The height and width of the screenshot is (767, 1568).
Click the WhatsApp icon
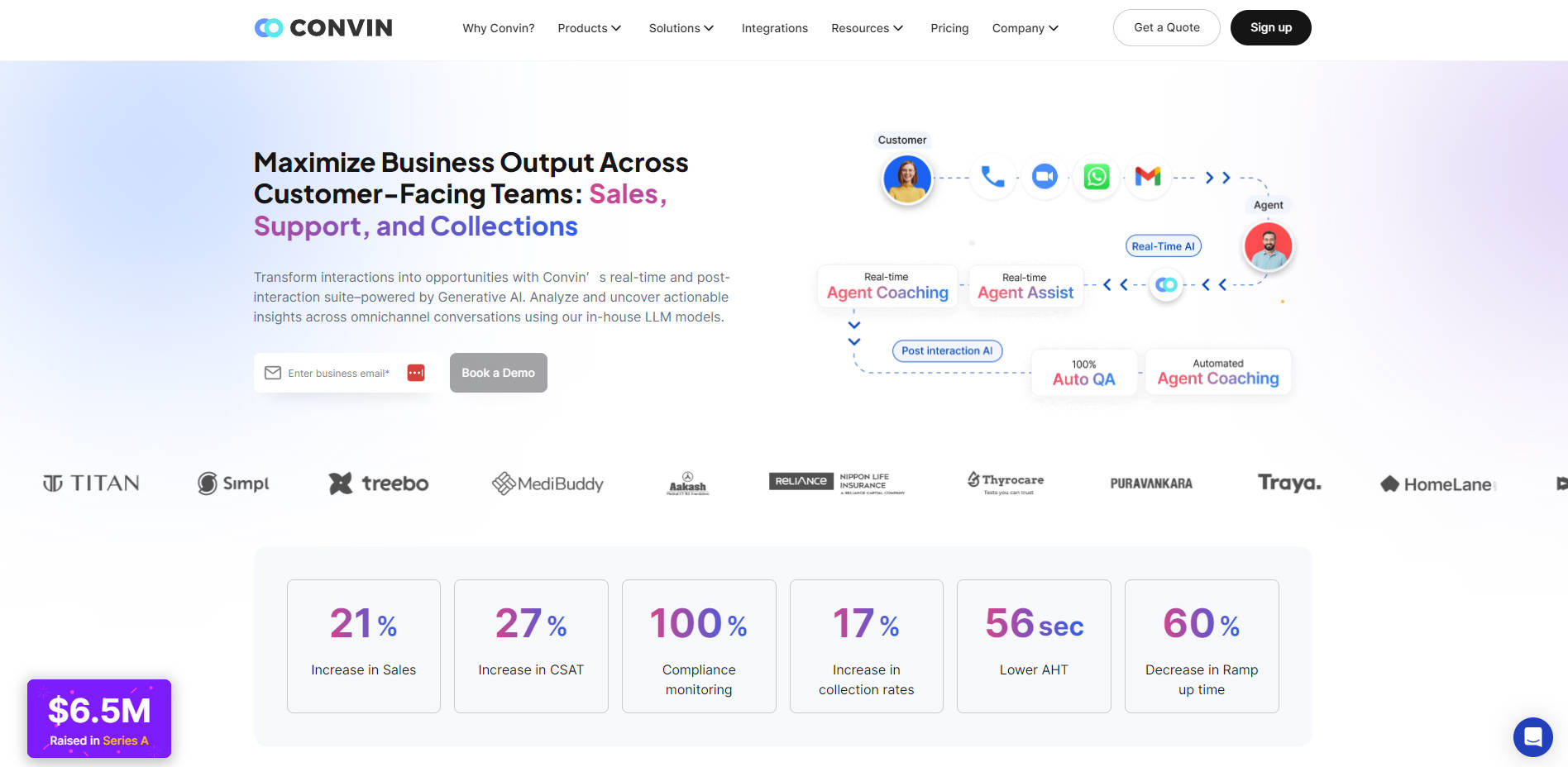point(1097,177)
